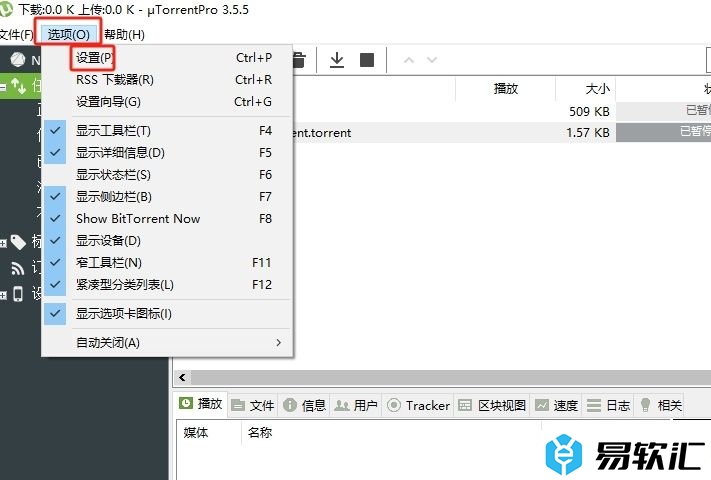Select the 1.57 KB torrent row
This screenshot has width=711, height=480.
click(x=502, y=132)
